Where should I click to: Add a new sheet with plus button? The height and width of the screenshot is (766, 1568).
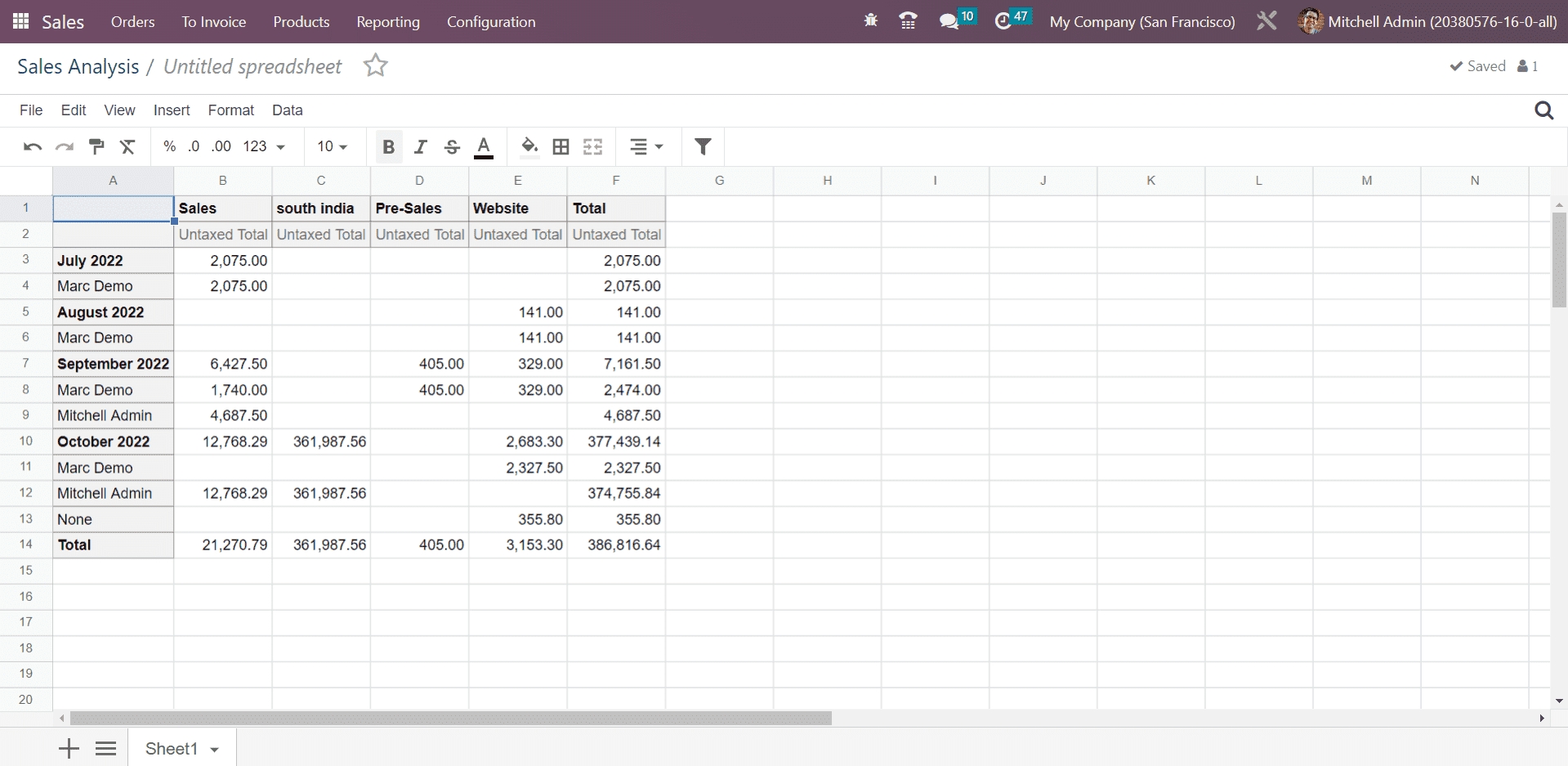(x=69, y=748)
